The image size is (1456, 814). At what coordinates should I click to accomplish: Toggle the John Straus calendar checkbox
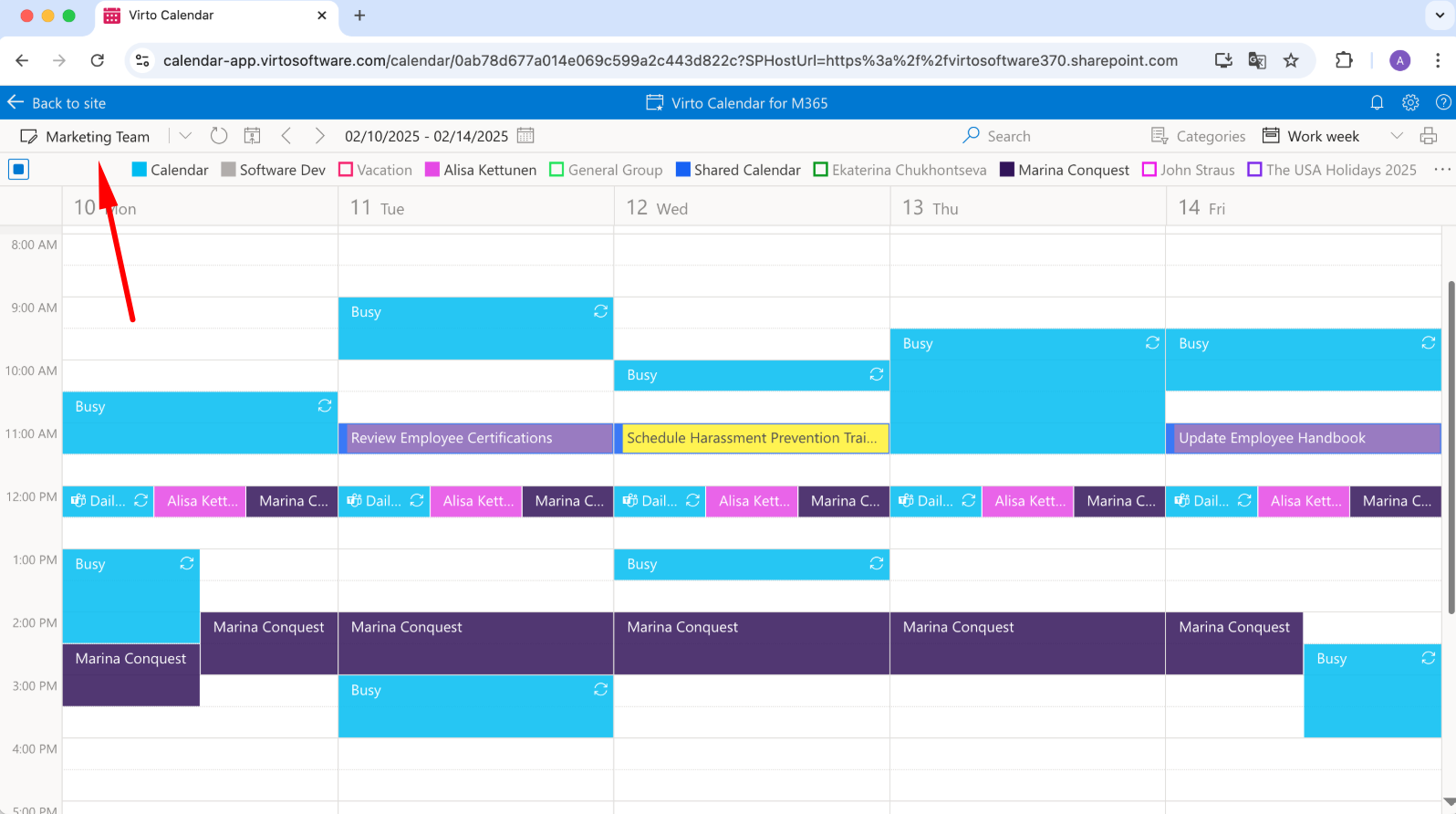[1149, 170]
